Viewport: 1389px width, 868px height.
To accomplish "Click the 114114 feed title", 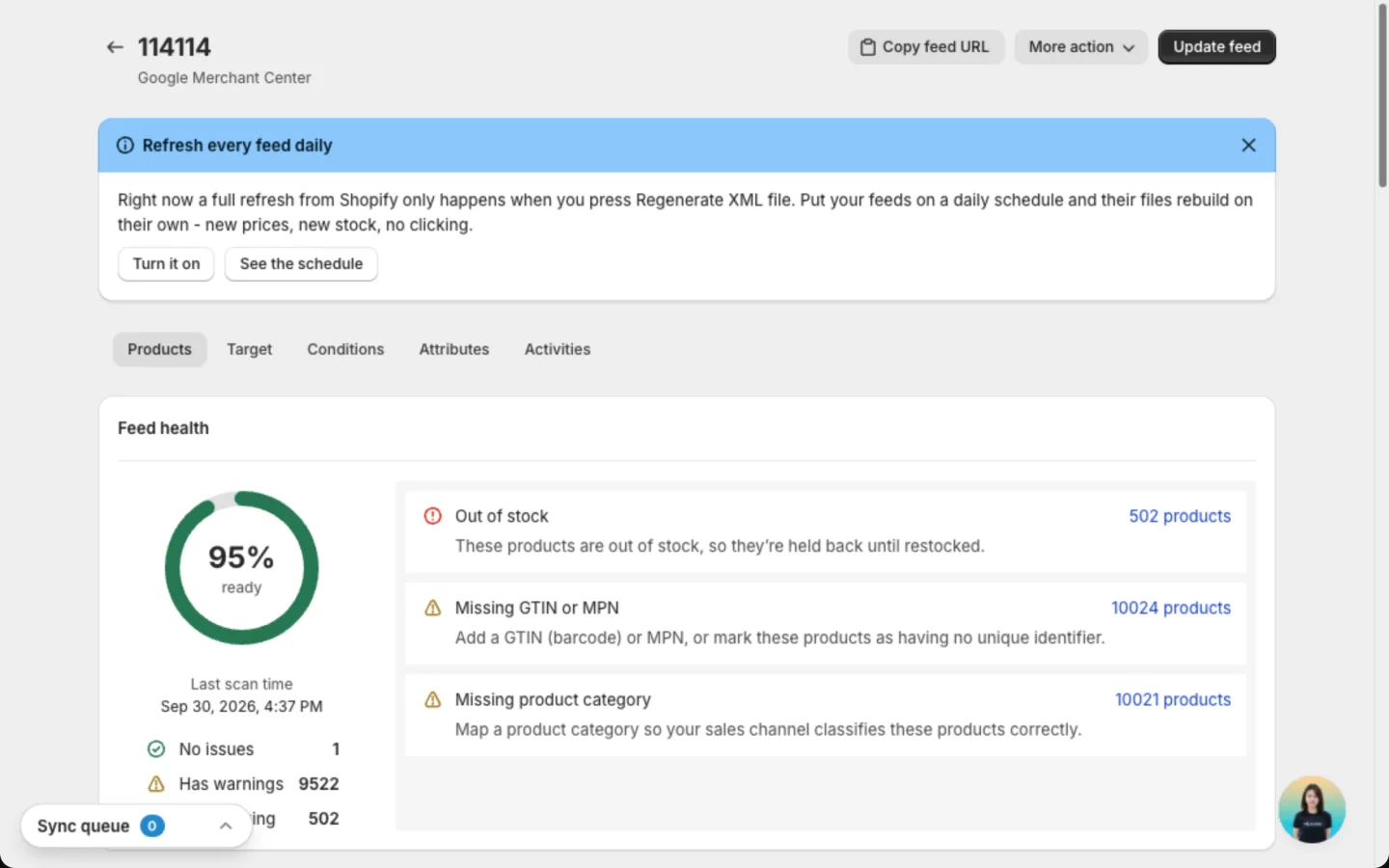I will pos(174,47).
